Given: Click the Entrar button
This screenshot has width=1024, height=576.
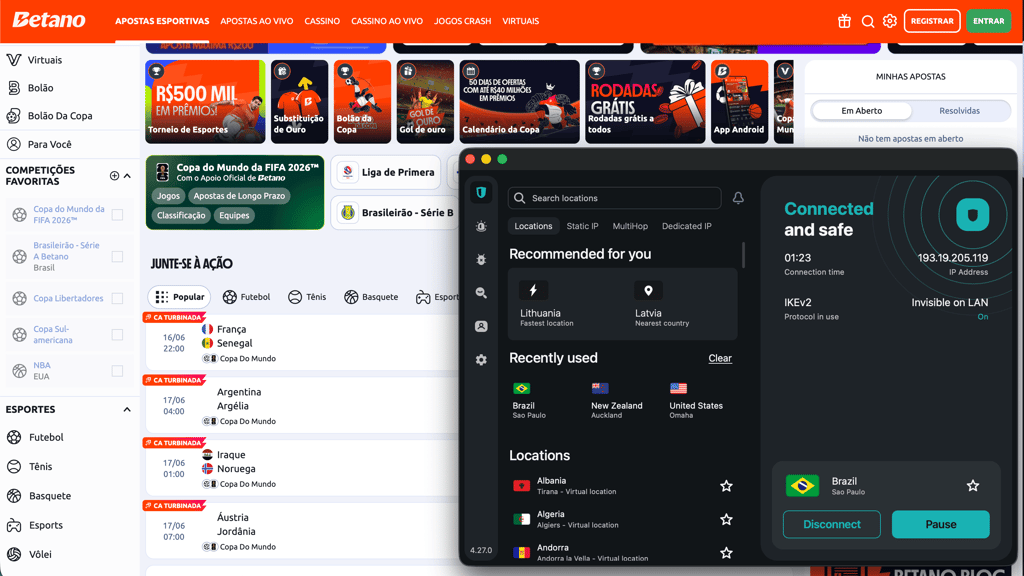Looking at the screenshot, I should (x=988, y=21).
